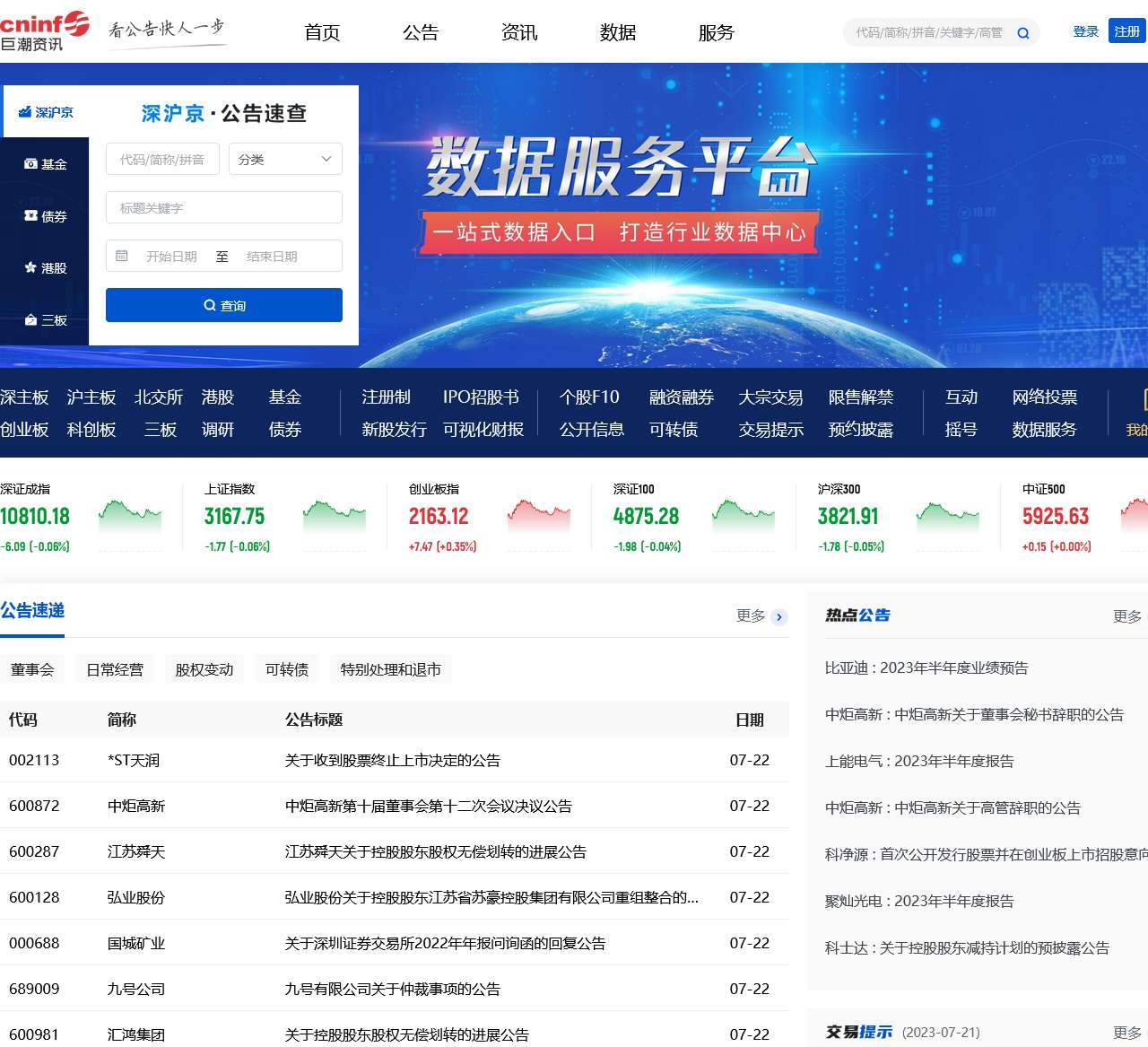Viewport: 1148px width, 1047px height.
Task: Focus the top 代码/简称/拼音/关键字/高管 search box
Action: pyautogui.click(x=929, y=33)
